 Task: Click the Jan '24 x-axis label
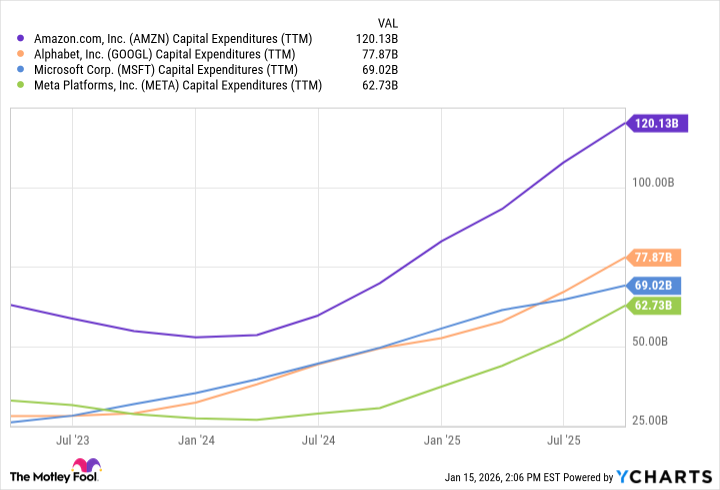pos(196,439)
